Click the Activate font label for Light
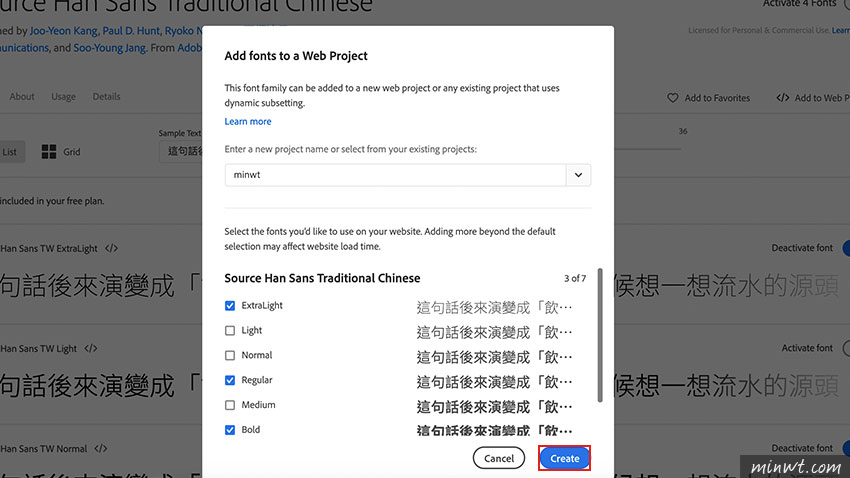Image resolution: width=850 pixels, height=478 pixels. (807, 348)
